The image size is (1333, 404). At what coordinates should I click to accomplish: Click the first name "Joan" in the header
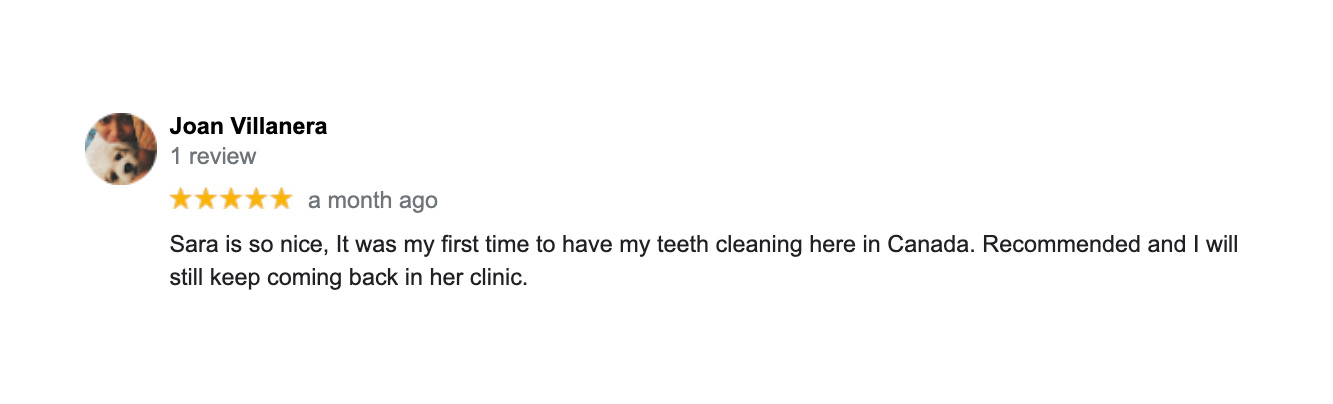(x=193, y=127)
